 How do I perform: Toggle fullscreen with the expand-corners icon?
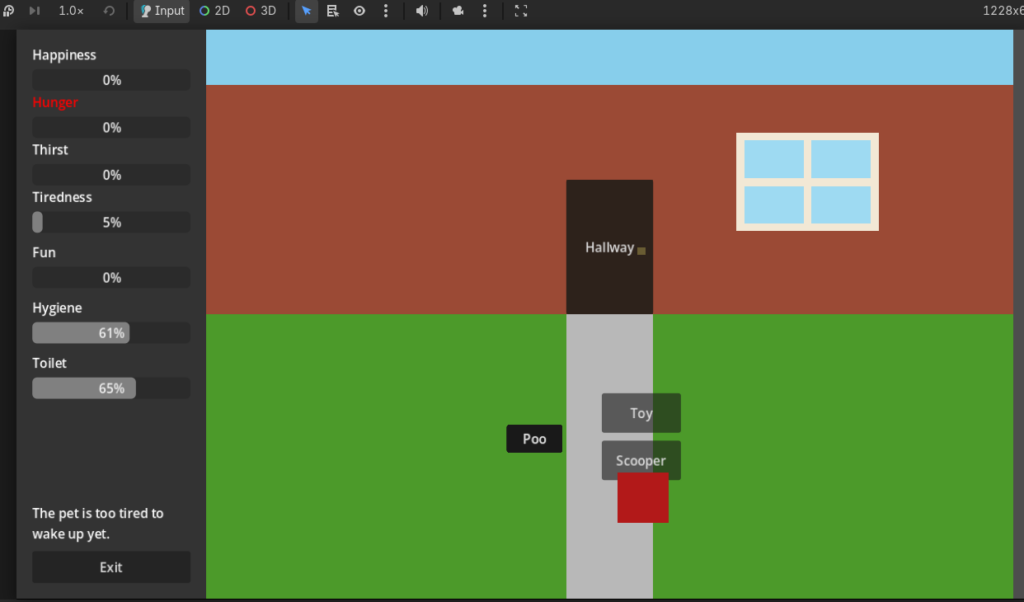click(520, 11)
